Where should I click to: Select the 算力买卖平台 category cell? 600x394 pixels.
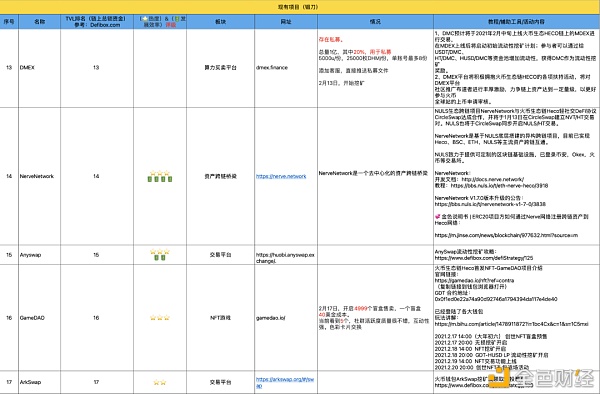click(220, 68)
